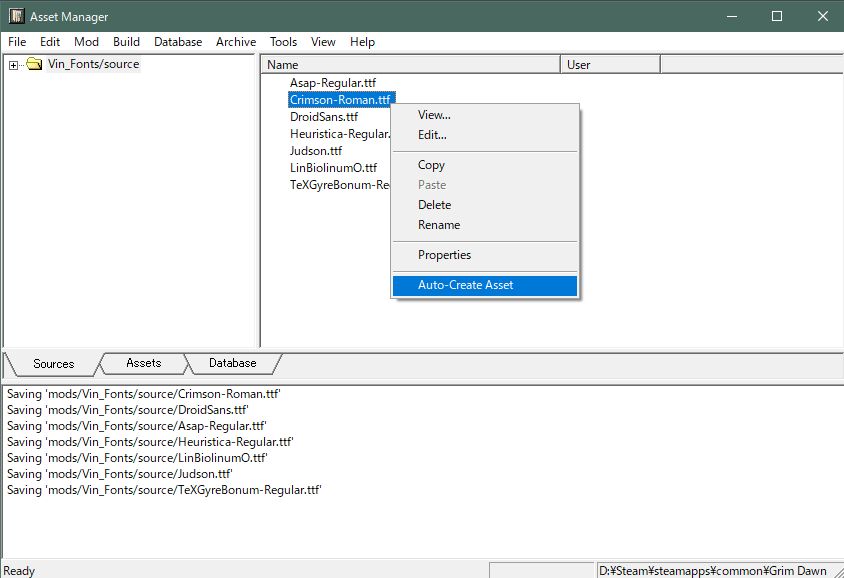
Task: Open the Tools menu
Action: point(283,42)
